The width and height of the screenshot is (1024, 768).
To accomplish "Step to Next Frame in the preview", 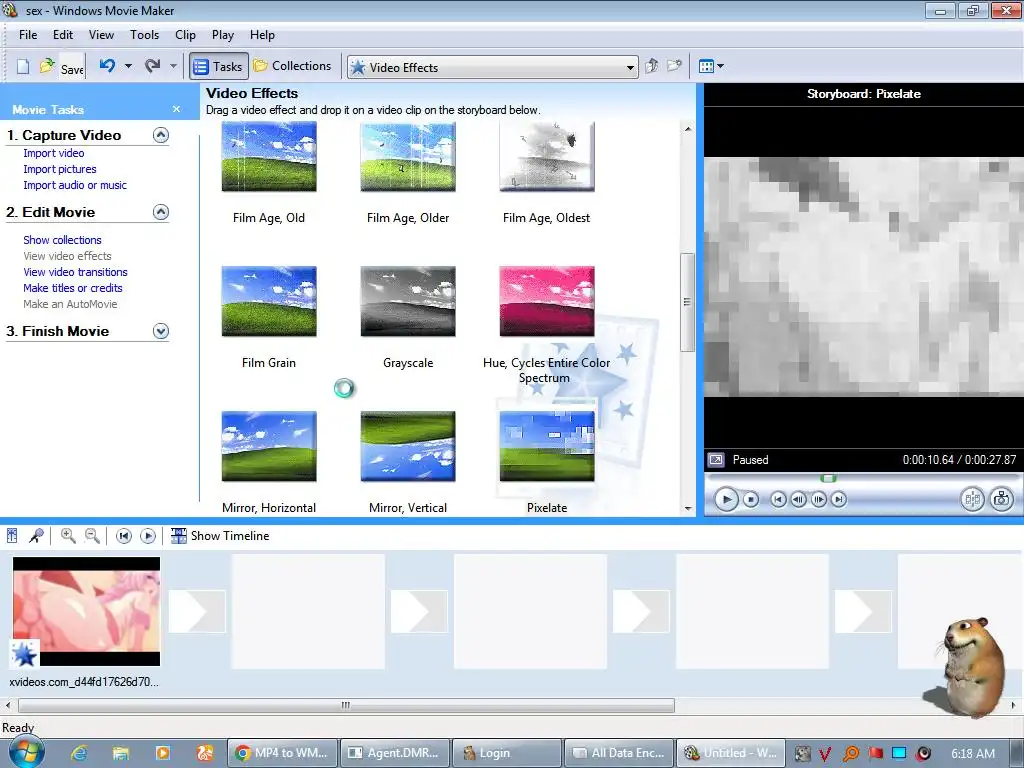I will 818,500.
